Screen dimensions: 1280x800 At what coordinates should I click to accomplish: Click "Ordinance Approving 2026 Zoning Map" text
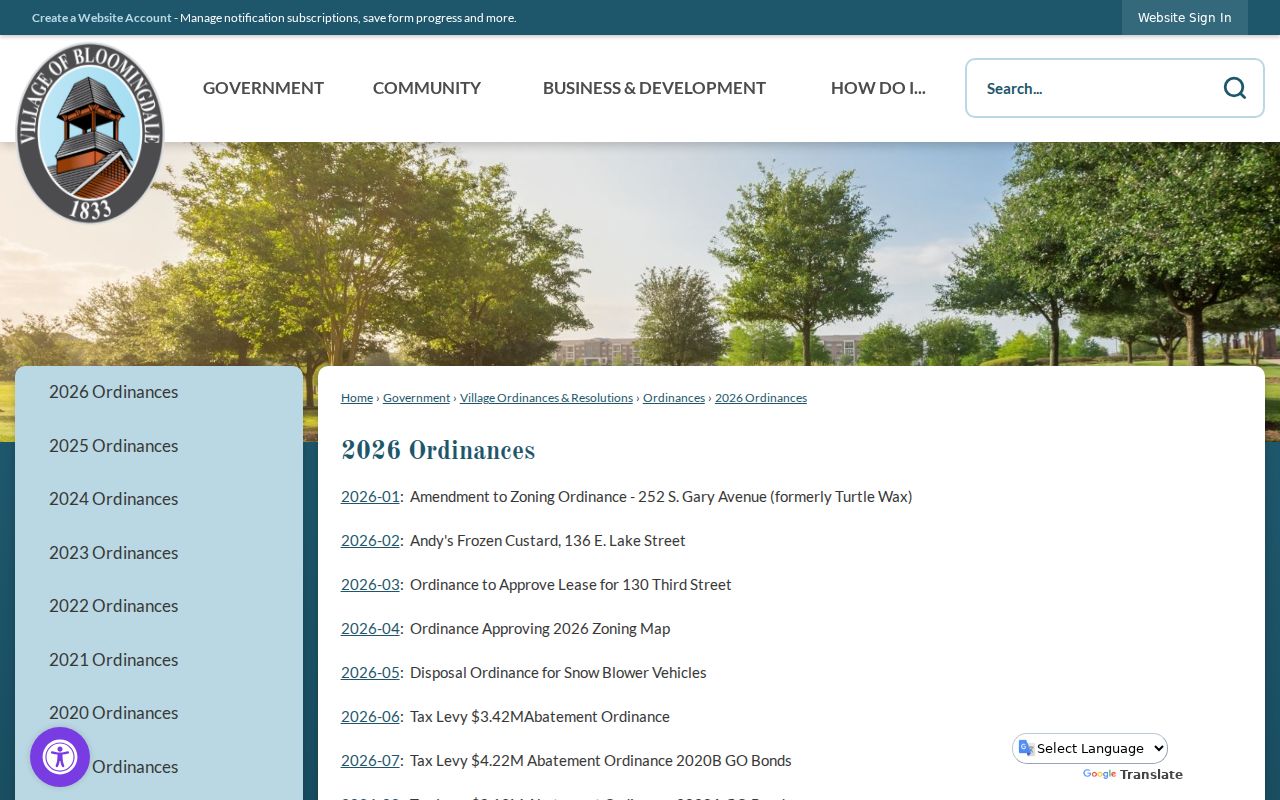540,629
